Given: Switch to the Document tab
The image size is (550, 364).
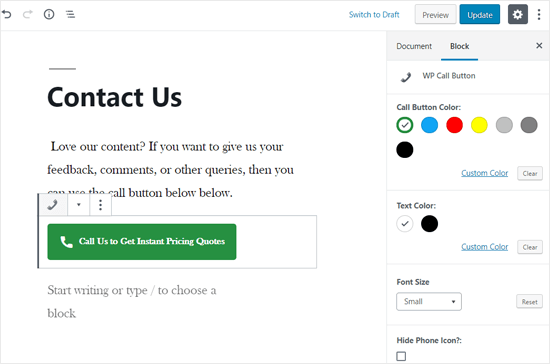Looking at the screenshot, I should click(x=414, y=46).
